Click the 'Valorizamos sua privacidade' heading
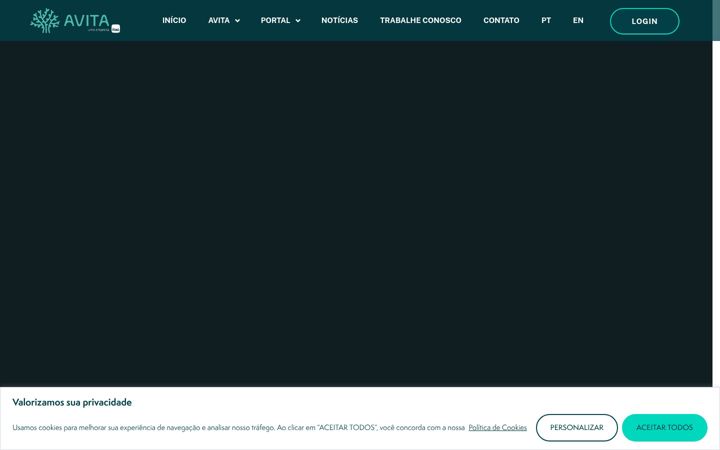 point(72,402)
